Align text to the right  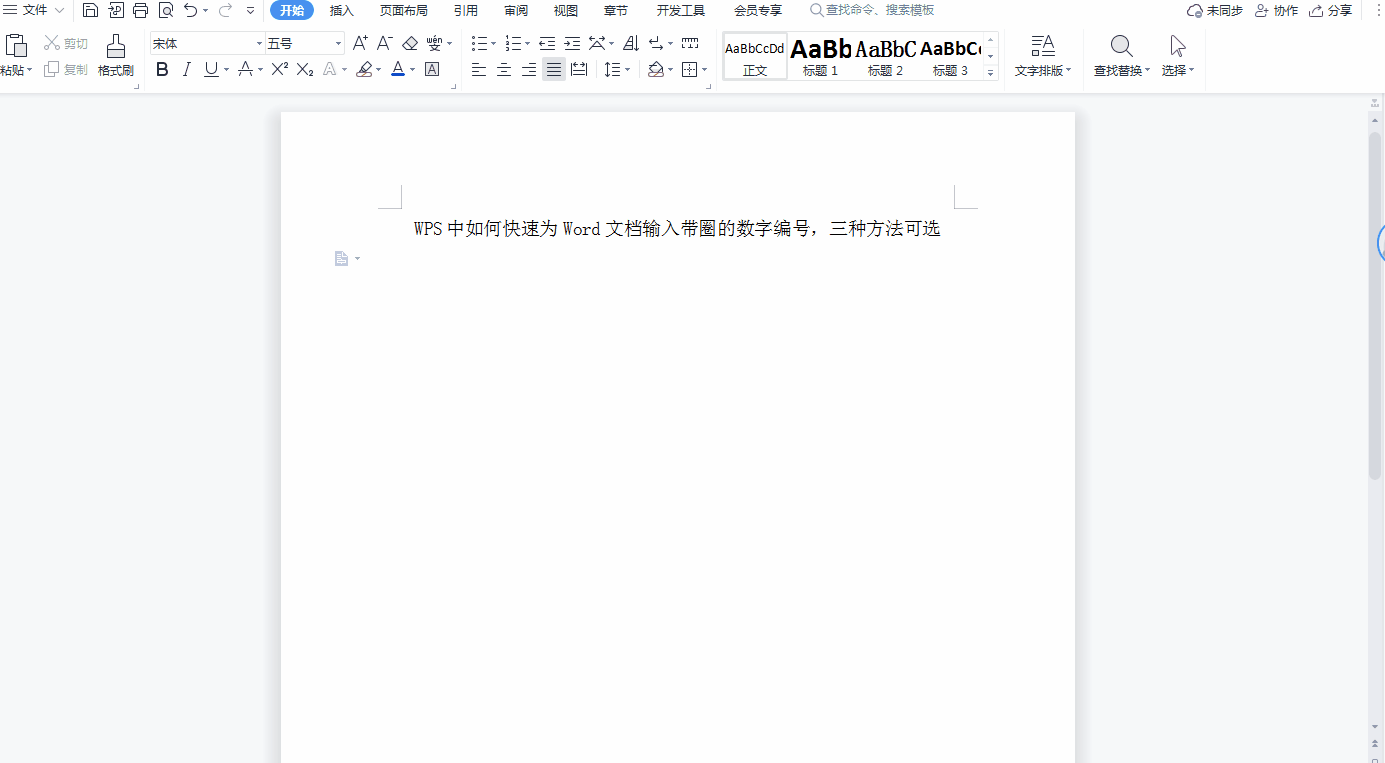tap(529, 69)
